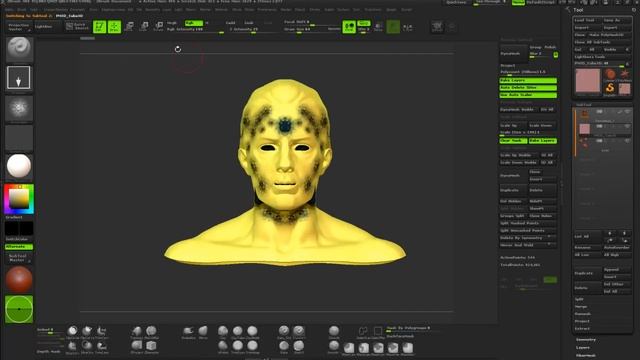640x360 pixels.
Task: Expand the Layers section
Action: click(582, 347)
